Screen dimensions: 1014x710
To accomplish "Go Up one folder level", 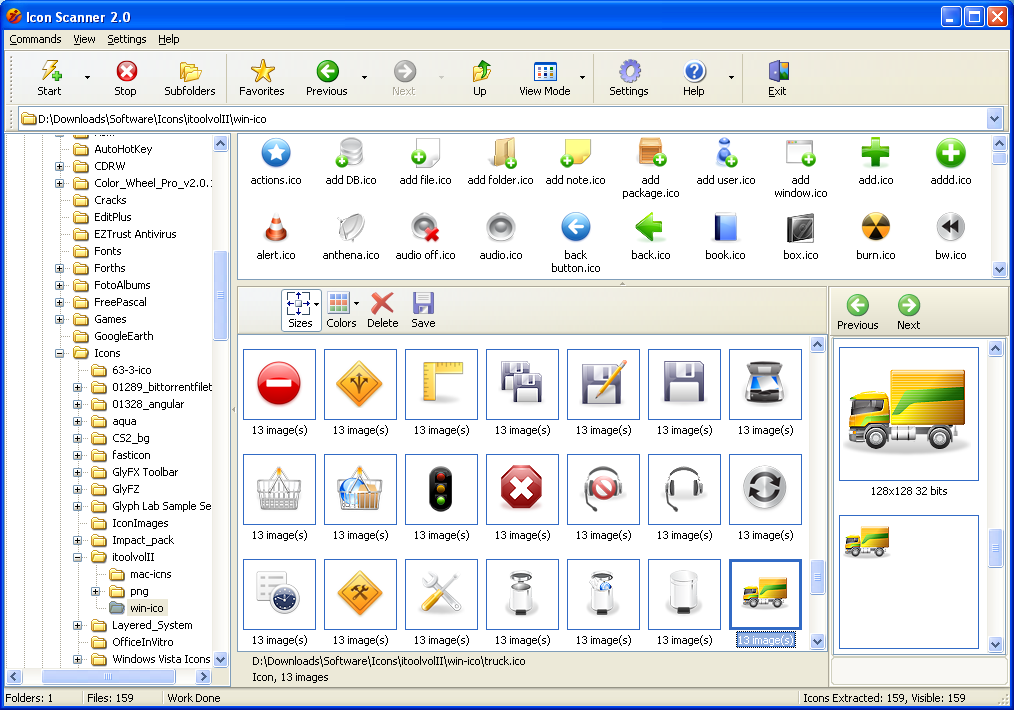I will point(480,73).
